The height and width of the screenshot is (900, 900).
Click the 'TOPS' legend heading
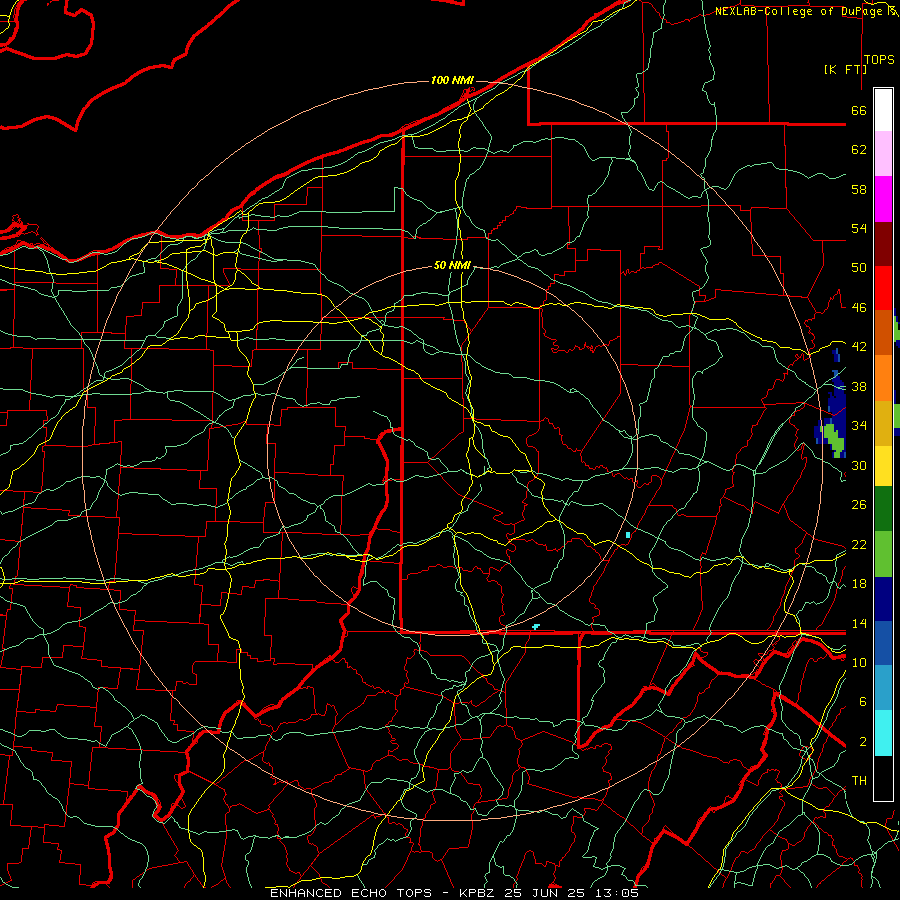click(x=879, y=60)
